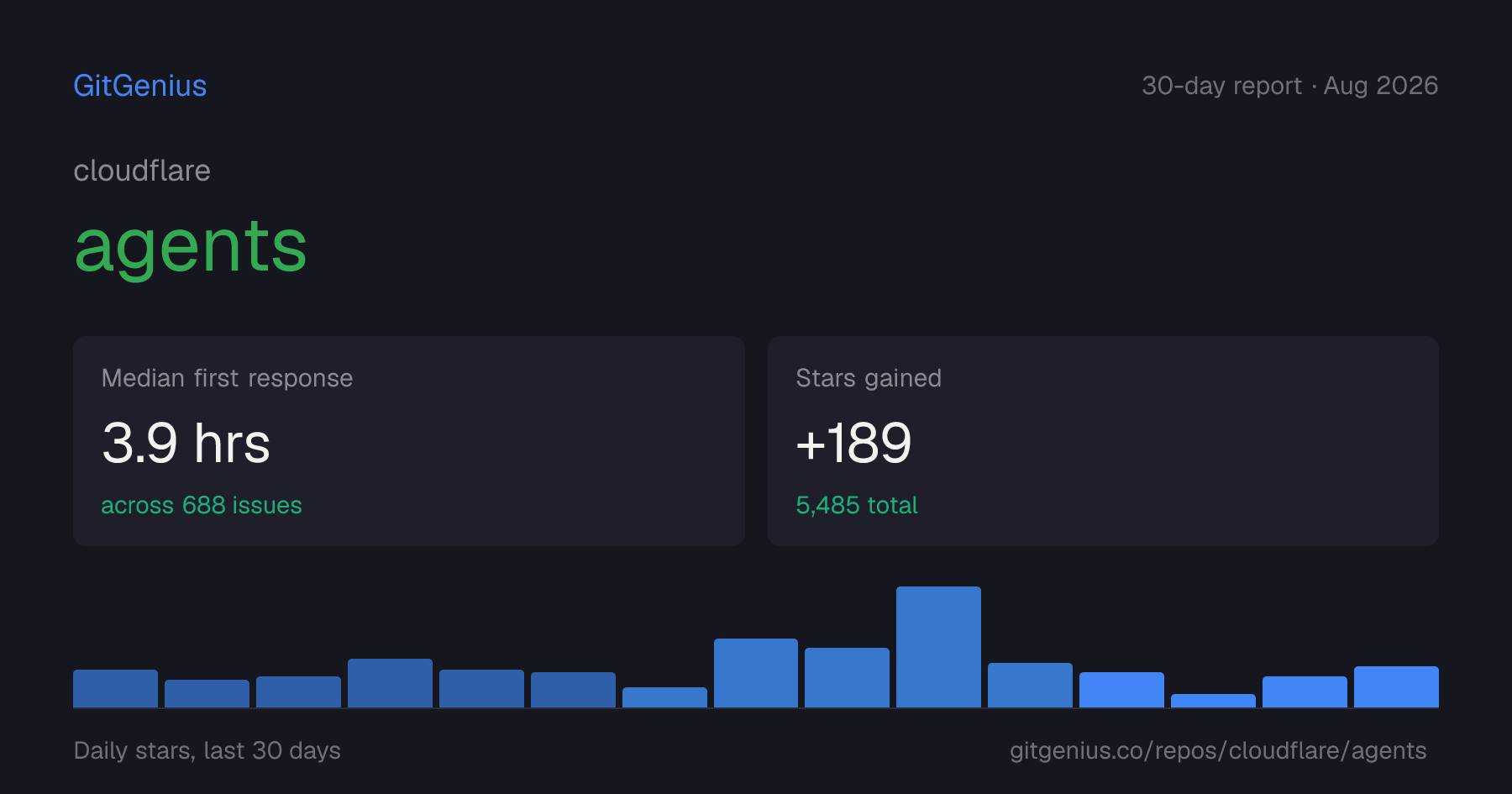Click the tallest bar in the daily stars chart
1512x794 pixels.
coord(938,647)
